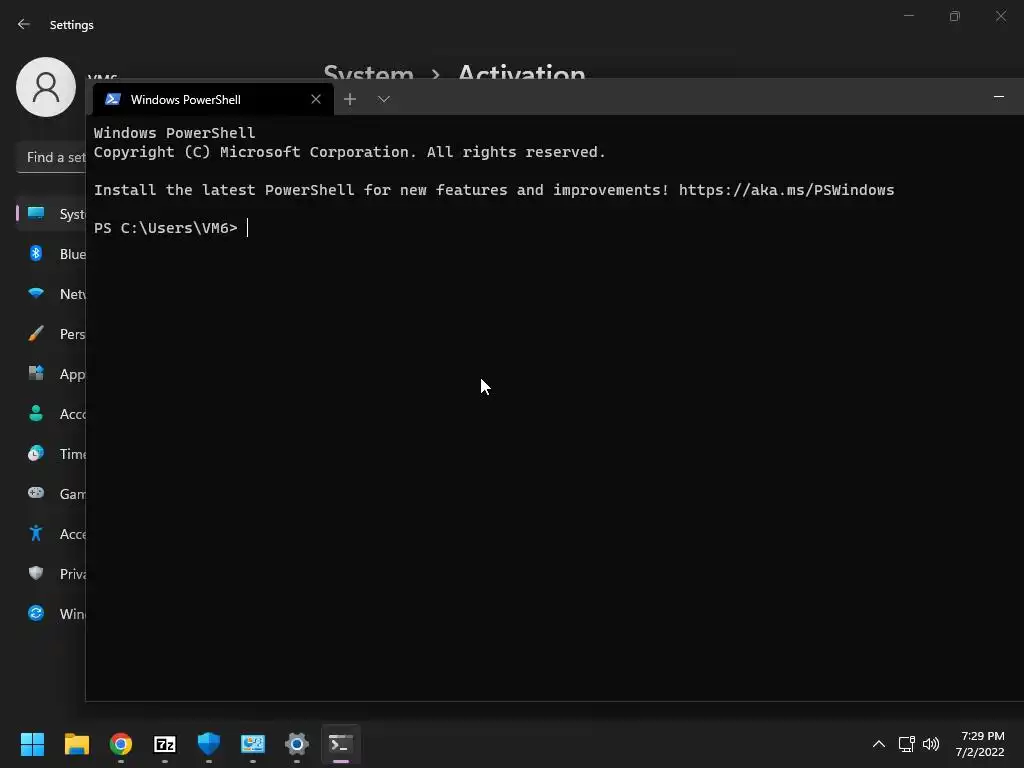Open the System category in Settings sidebar
Image resolution: width=1024 pixels, height=768 pixels.
click(52, 214)
